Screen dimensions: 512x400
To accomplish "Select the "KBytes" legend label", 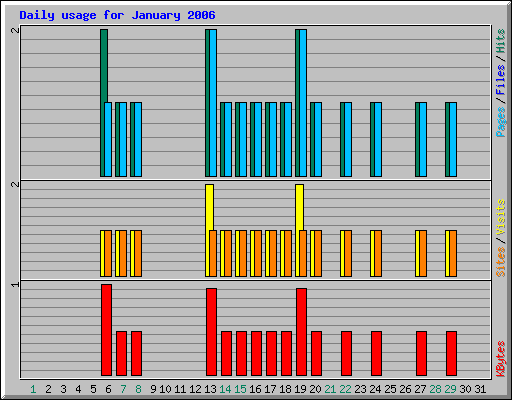I will 500,359.
